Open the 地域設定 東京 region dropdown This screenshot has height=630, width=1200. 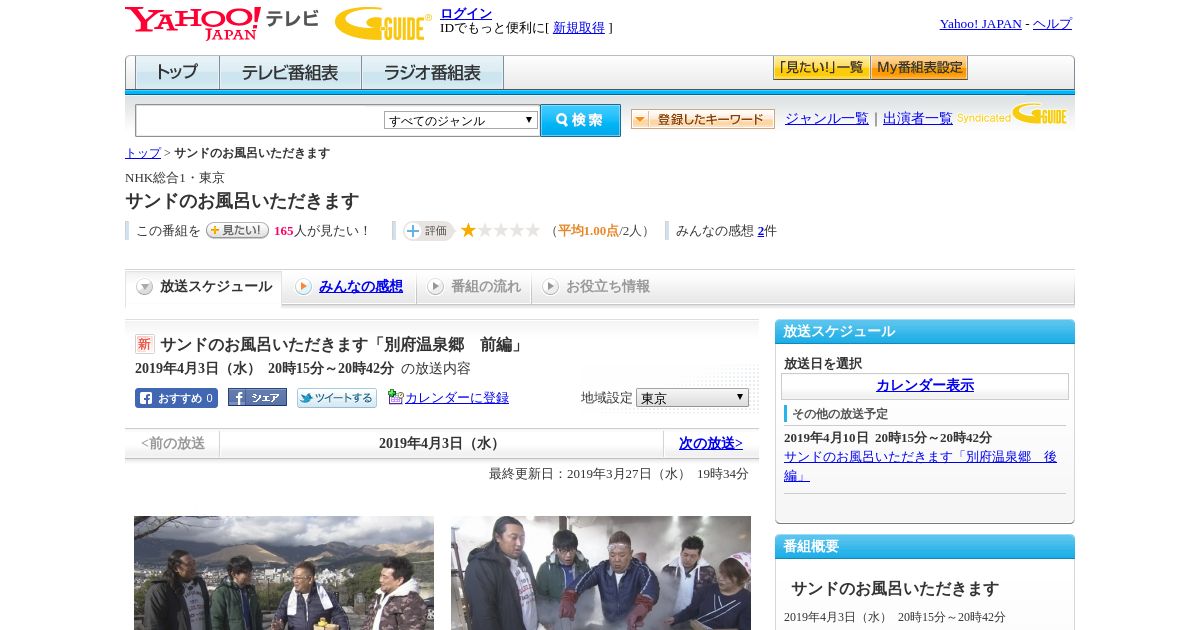692,397
